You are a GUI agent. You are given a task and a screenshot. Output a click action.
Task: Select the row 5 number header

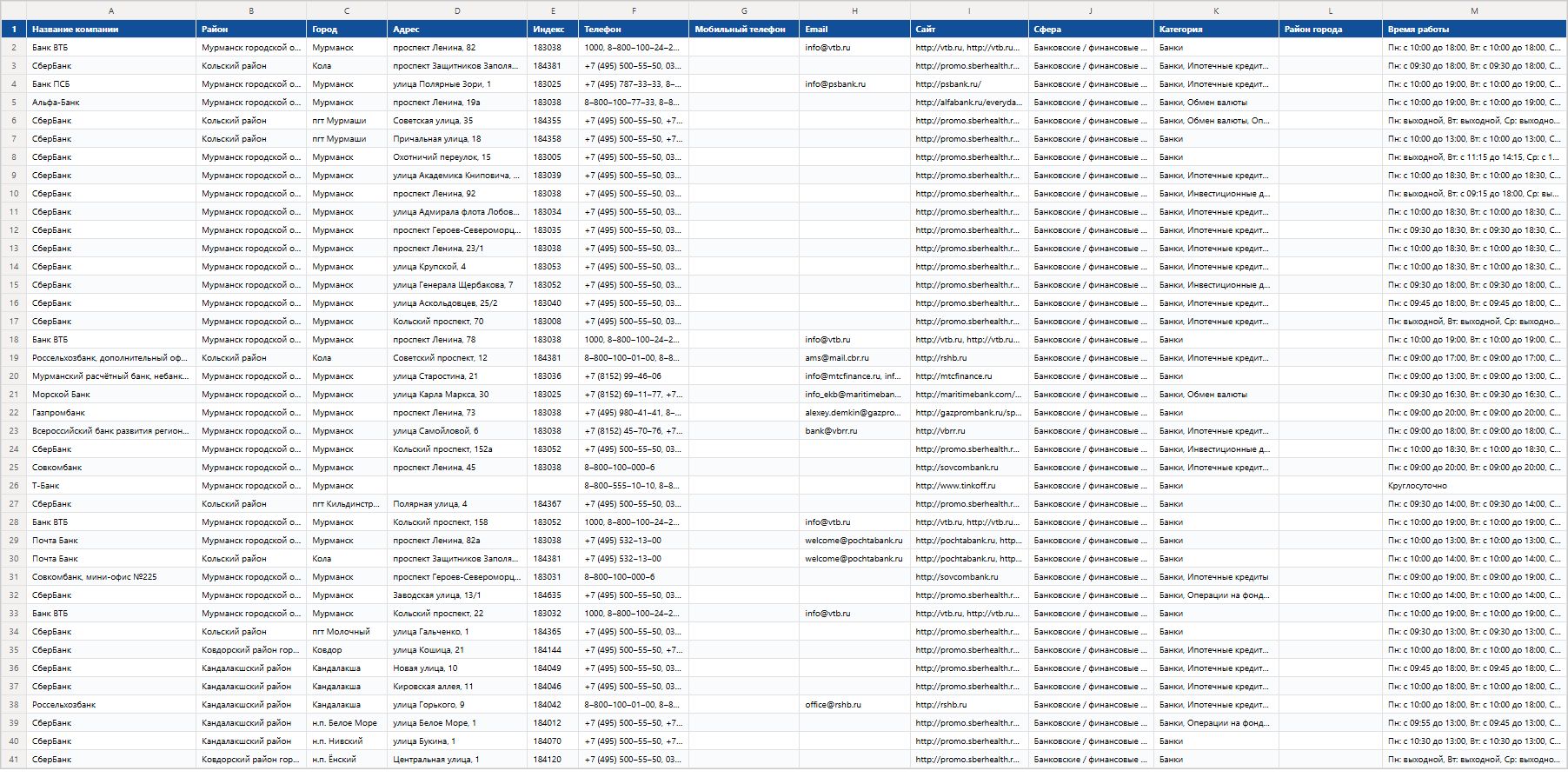click(x=14, y=103)
